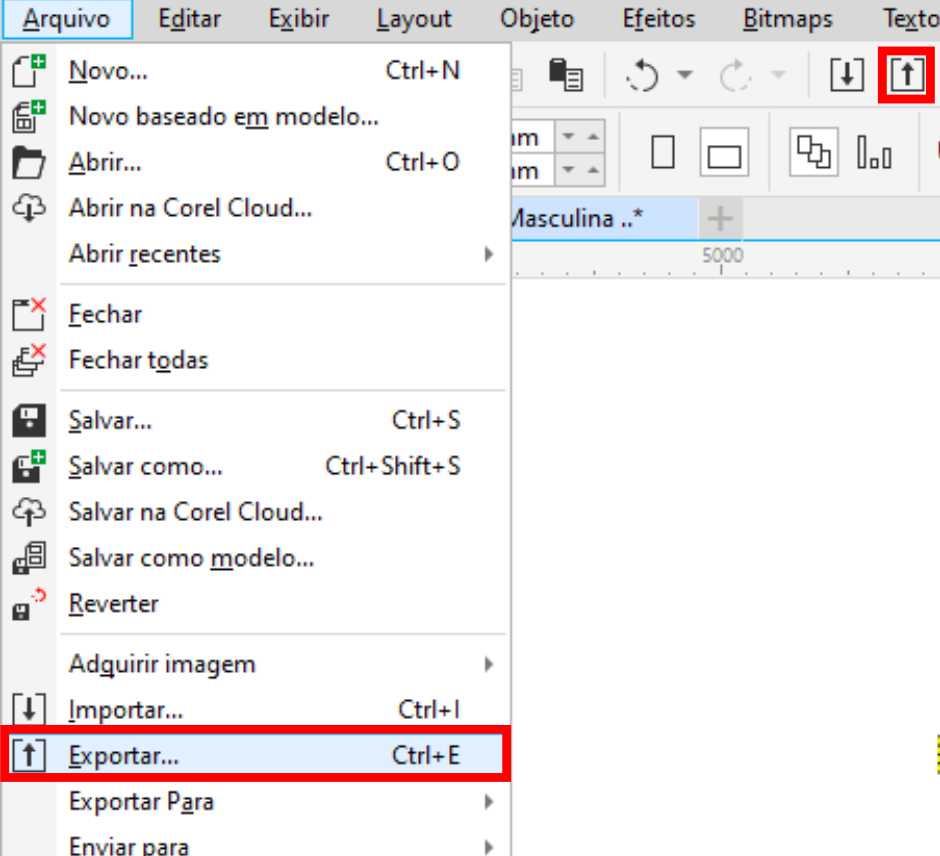Click the Export icon in the toolbar
Image resolution: width=940 pixels, height=856 pixels.
pos(906,75)
